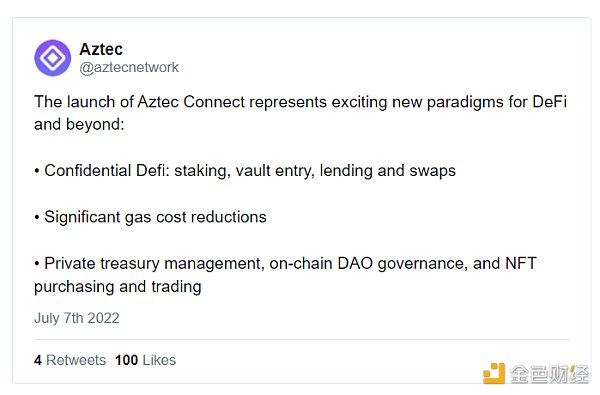
Task: Click the 'purchasing and trading' text line
Action: click(118, 287)
